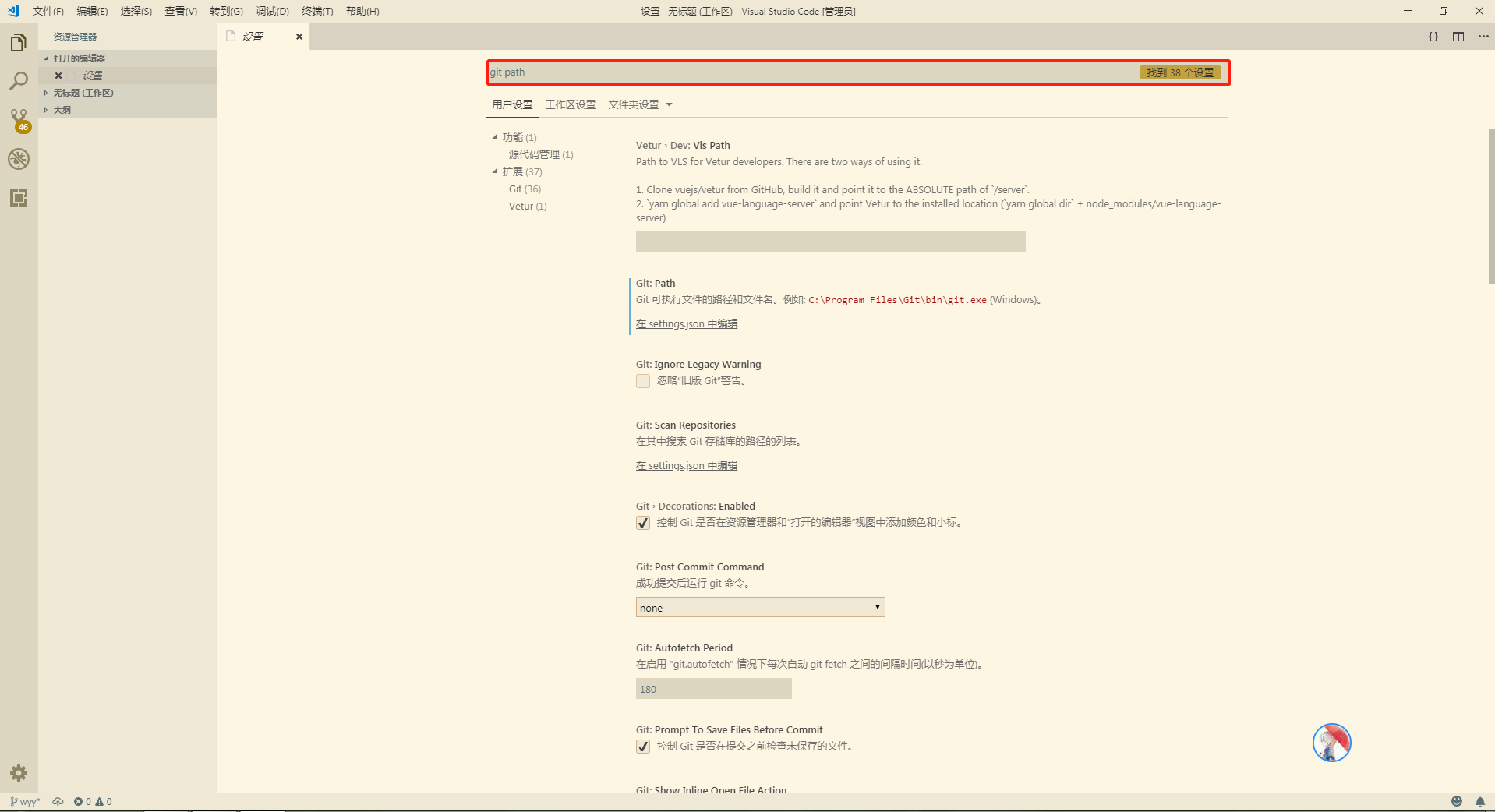Open notifications with the bell icon
Screen dimensions: 1495x812
pos(1479,801)
